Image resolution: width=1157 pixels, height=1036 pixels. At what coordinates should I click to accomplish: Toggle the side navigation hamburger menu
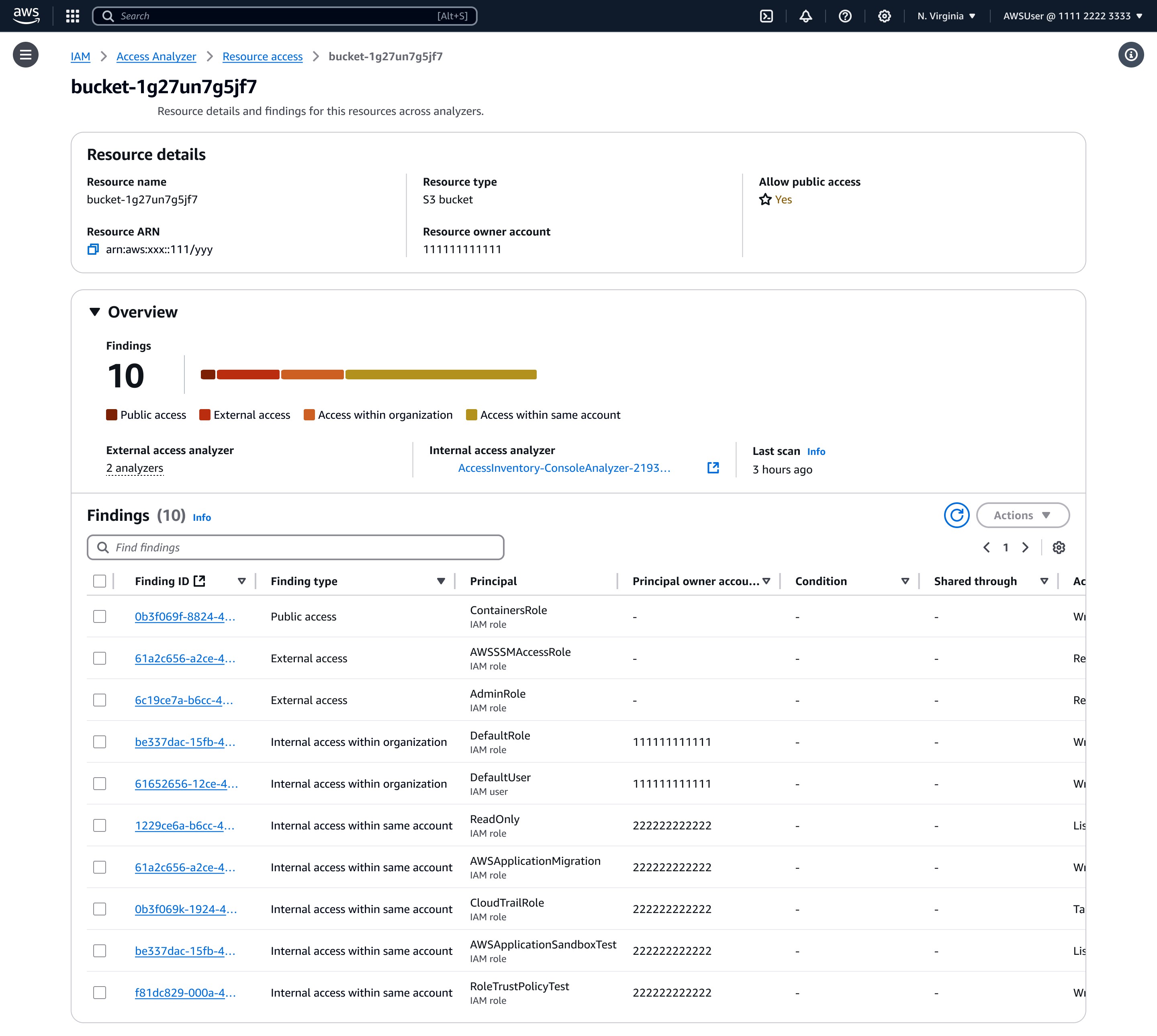(x=26, y=55)
